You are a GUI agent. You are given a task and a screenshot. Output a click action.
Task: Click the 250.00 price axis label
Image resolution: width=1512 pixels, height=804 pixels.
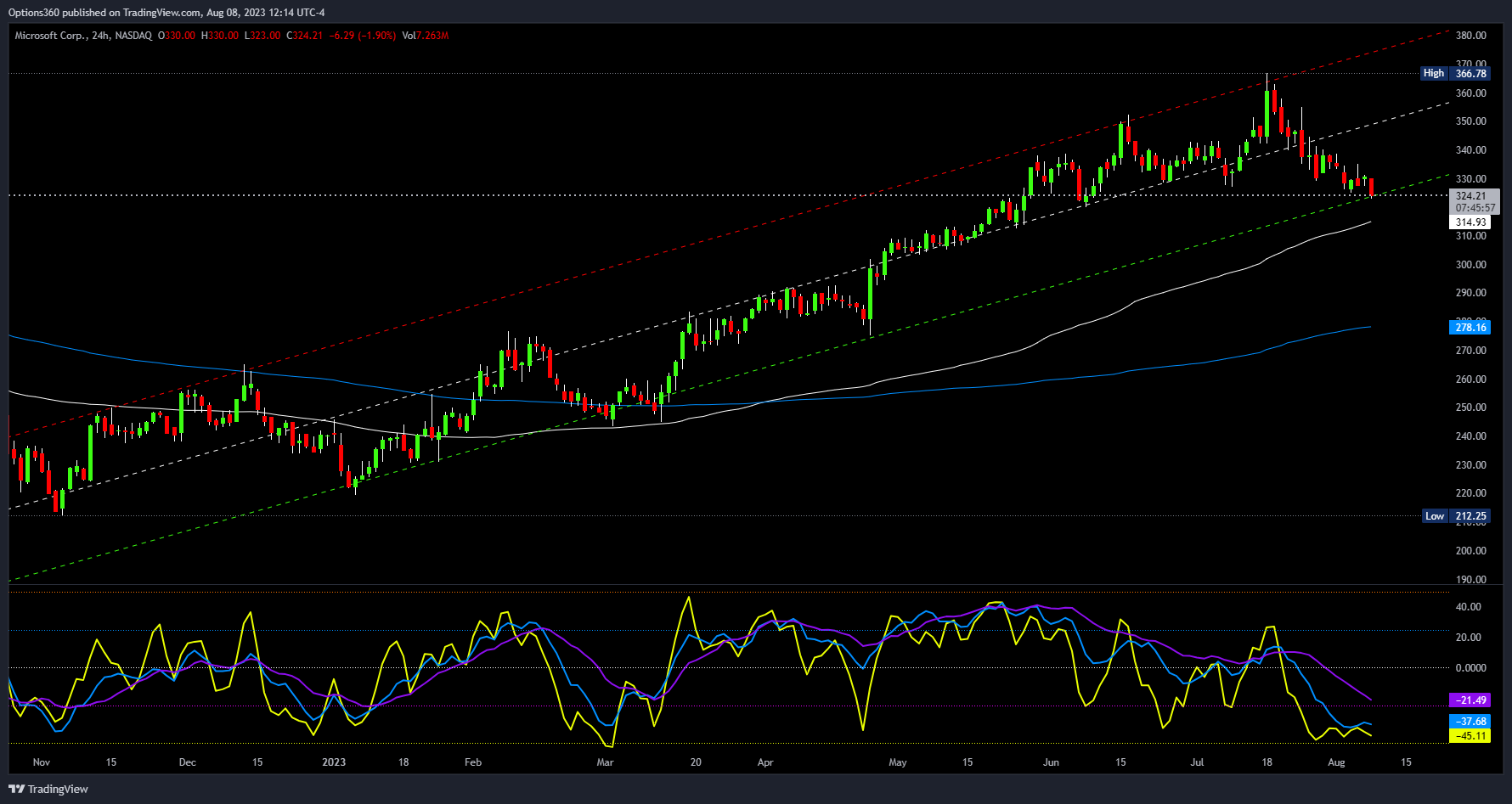(x=1471, y=408)
